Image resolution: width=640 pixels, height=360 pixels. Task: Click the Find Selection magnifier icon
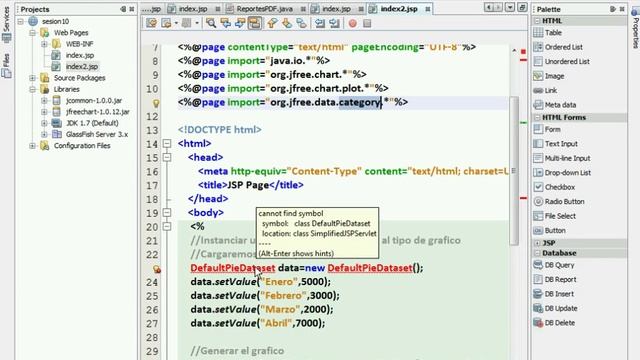(x=211, y=23)
